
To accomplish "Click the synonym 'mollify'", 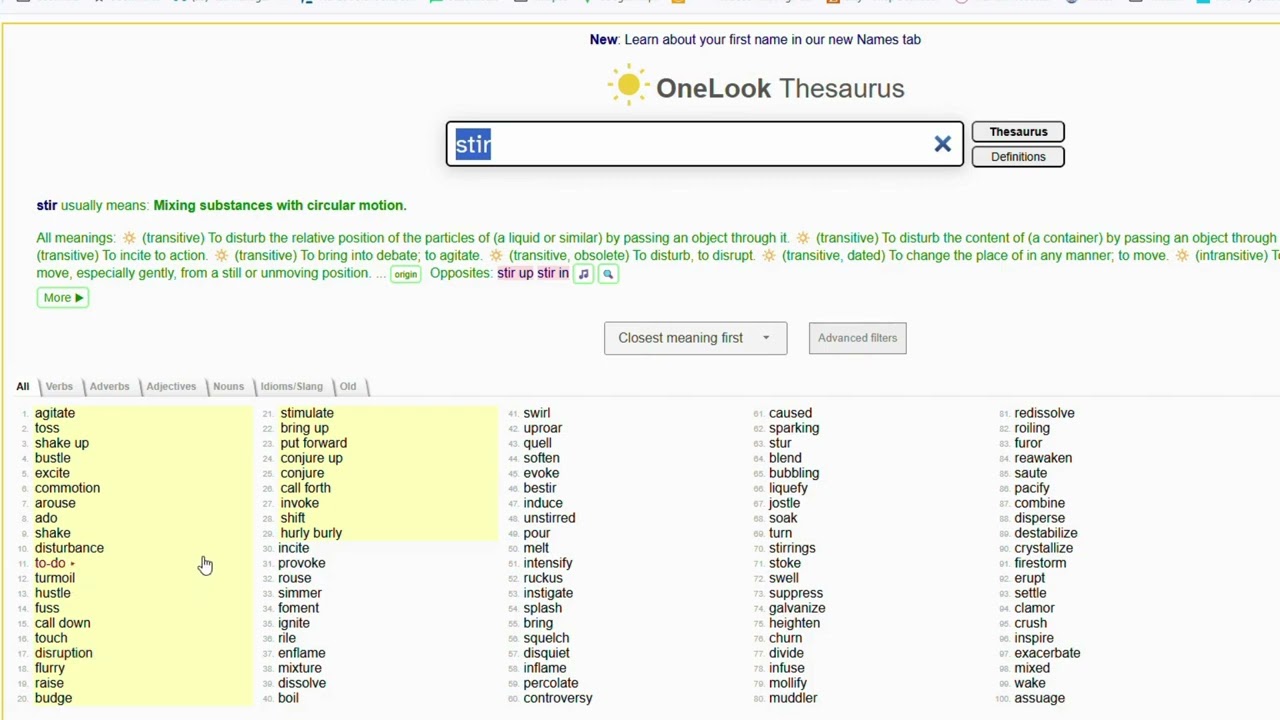I will [788, 683].
